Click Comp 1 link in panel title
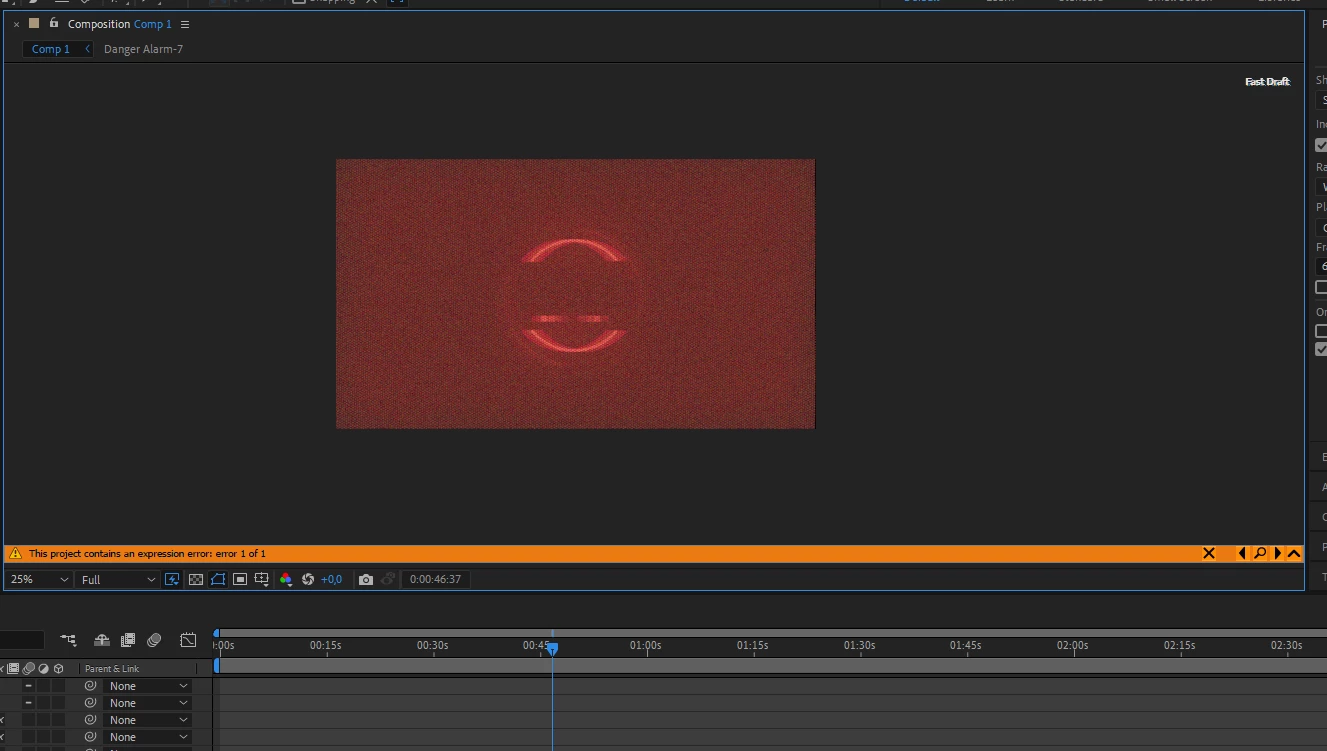Image resolution: width=1327 pixels, height=751 pixels. click(x=153, y=24)
